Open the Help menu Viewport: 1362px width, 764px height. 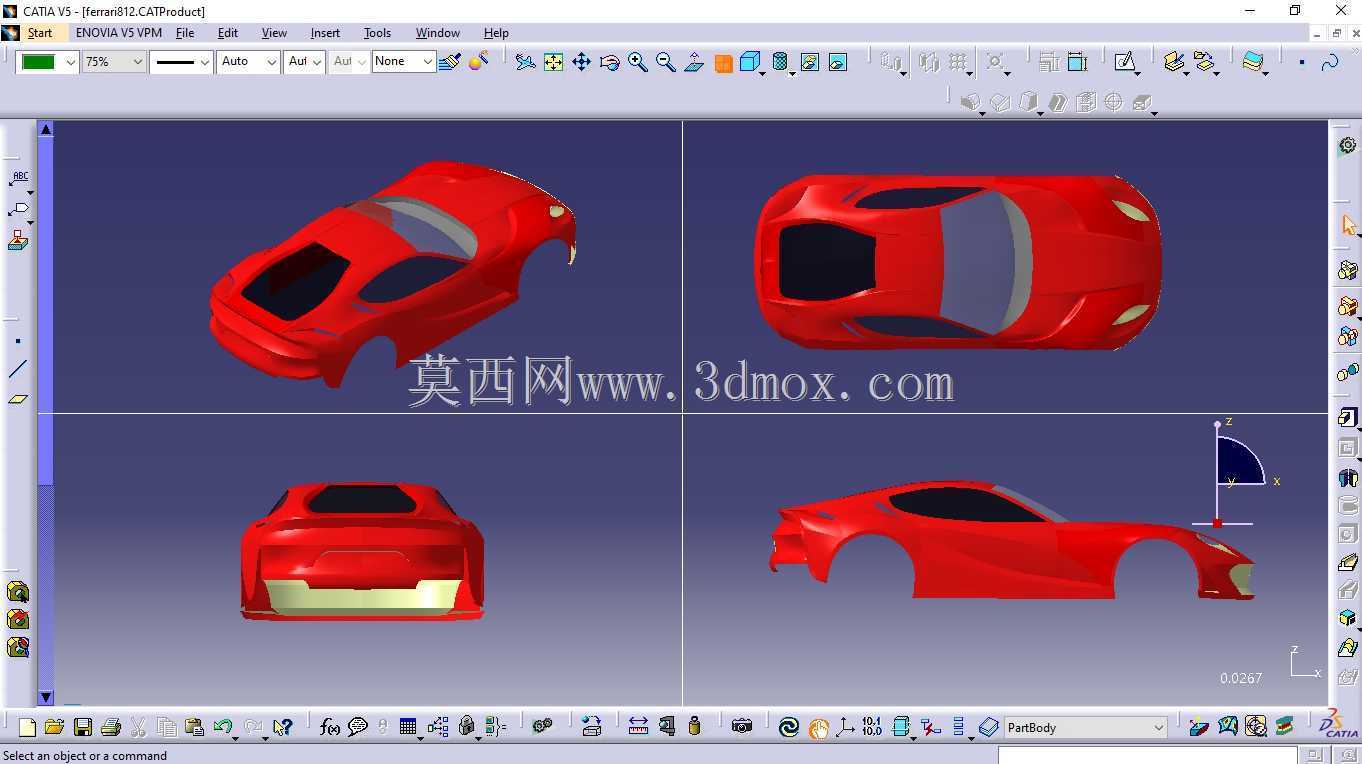(x=496, y=33)
